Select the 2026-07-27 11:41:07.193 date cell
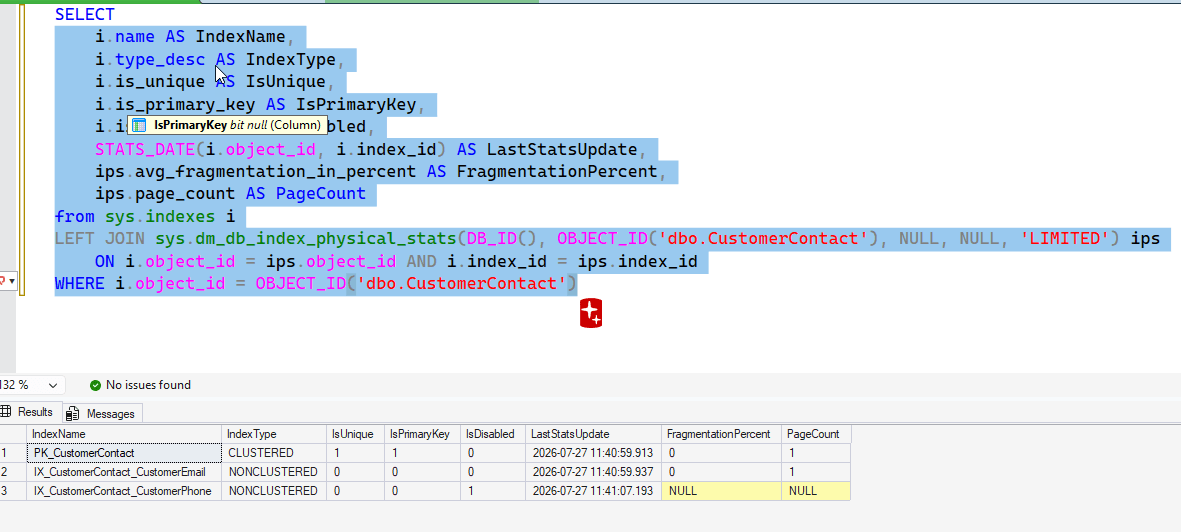 (x=593, y=491)
